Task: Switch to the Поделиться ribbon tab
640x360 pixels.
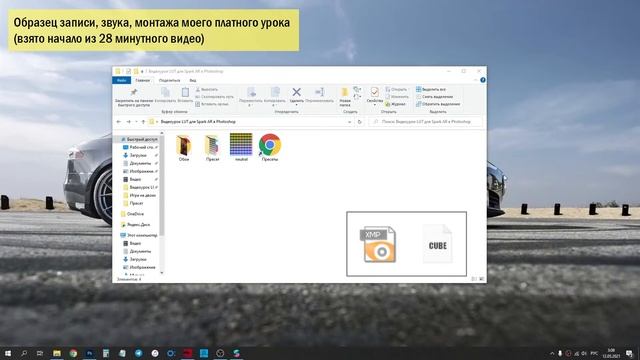Action: click(x=169, y=80)
